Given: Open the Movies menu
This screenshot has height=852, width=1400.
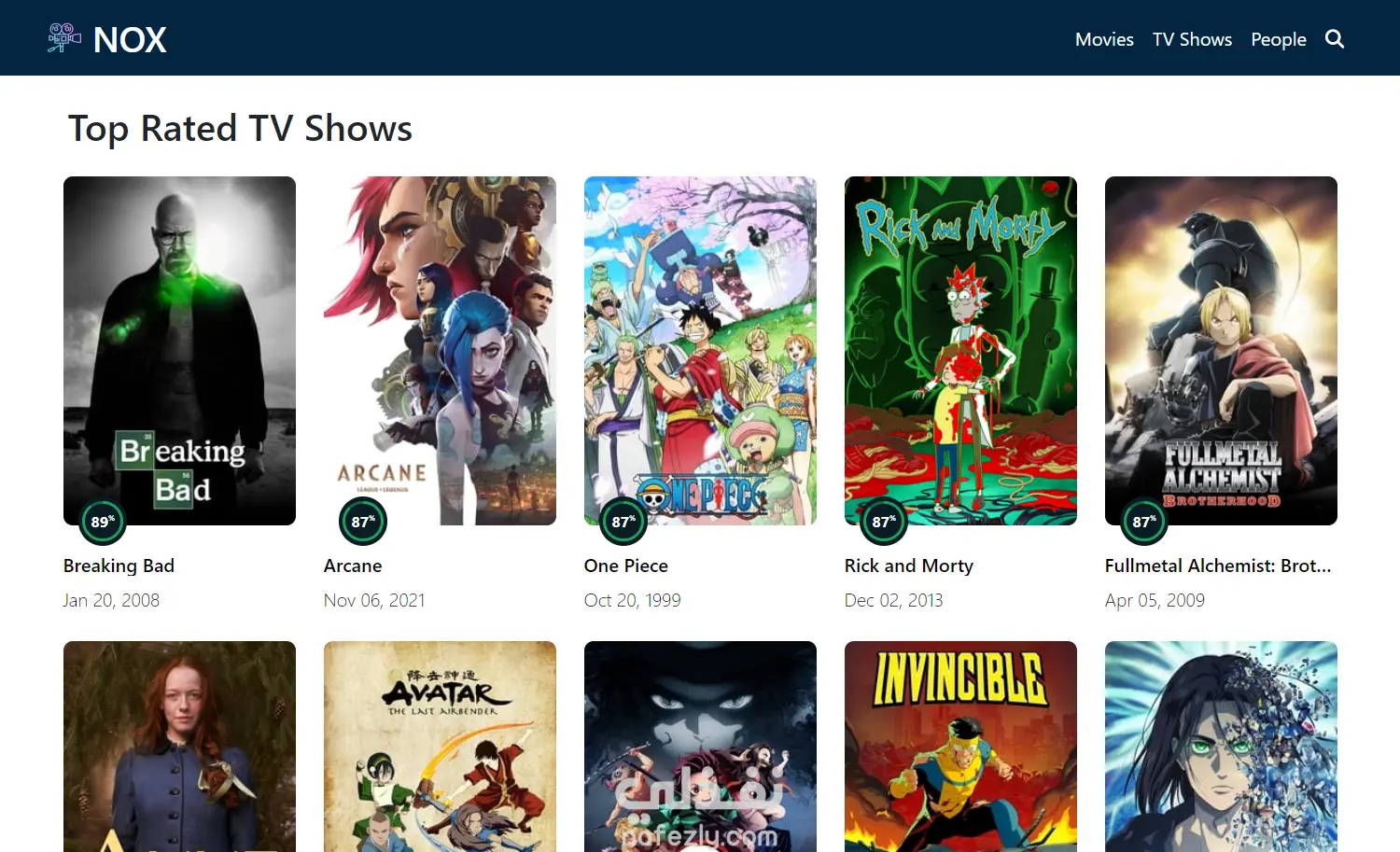Looking at the screenshot, I should pyautogui.click(x=1104, y=39).
